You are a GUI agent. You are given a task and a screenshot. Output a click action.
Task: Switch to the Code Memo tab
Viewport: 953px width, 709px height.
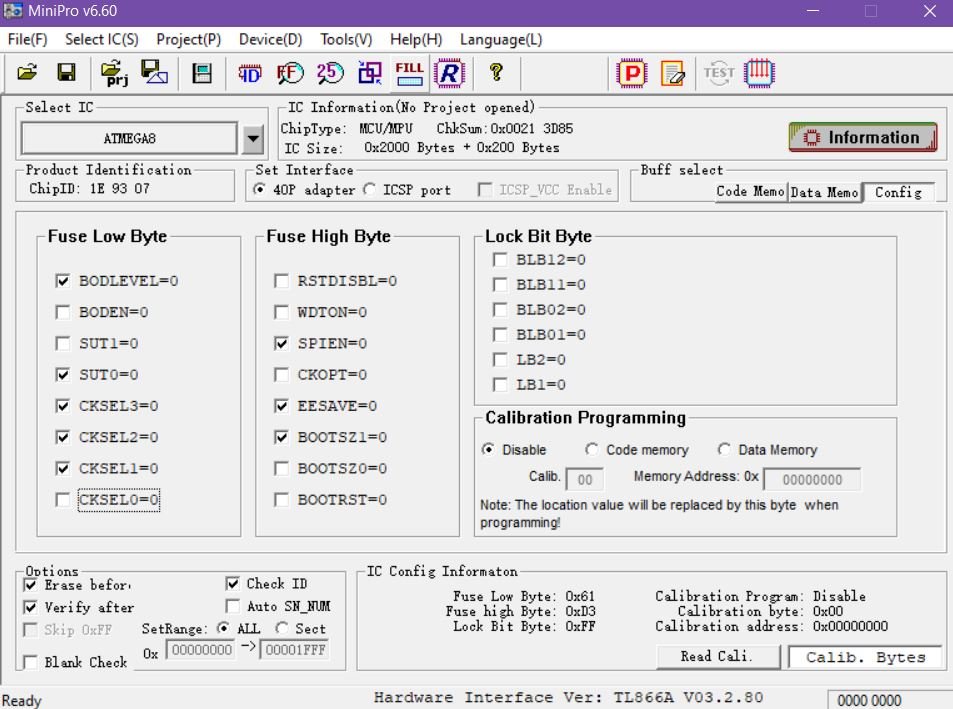(751, 191)
